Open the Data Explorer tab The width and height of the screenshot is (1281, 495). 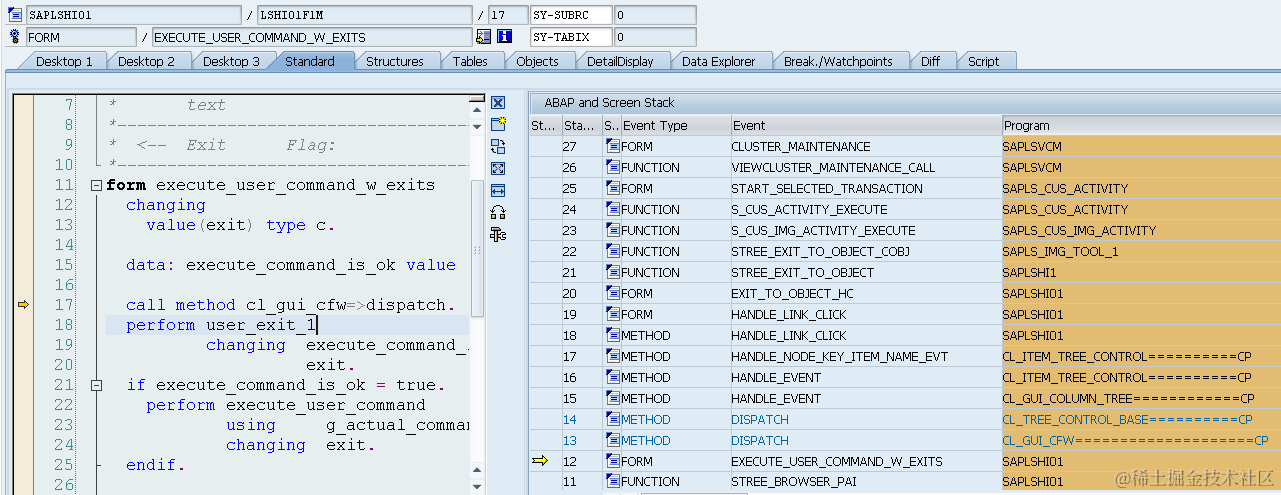(719, 61)
